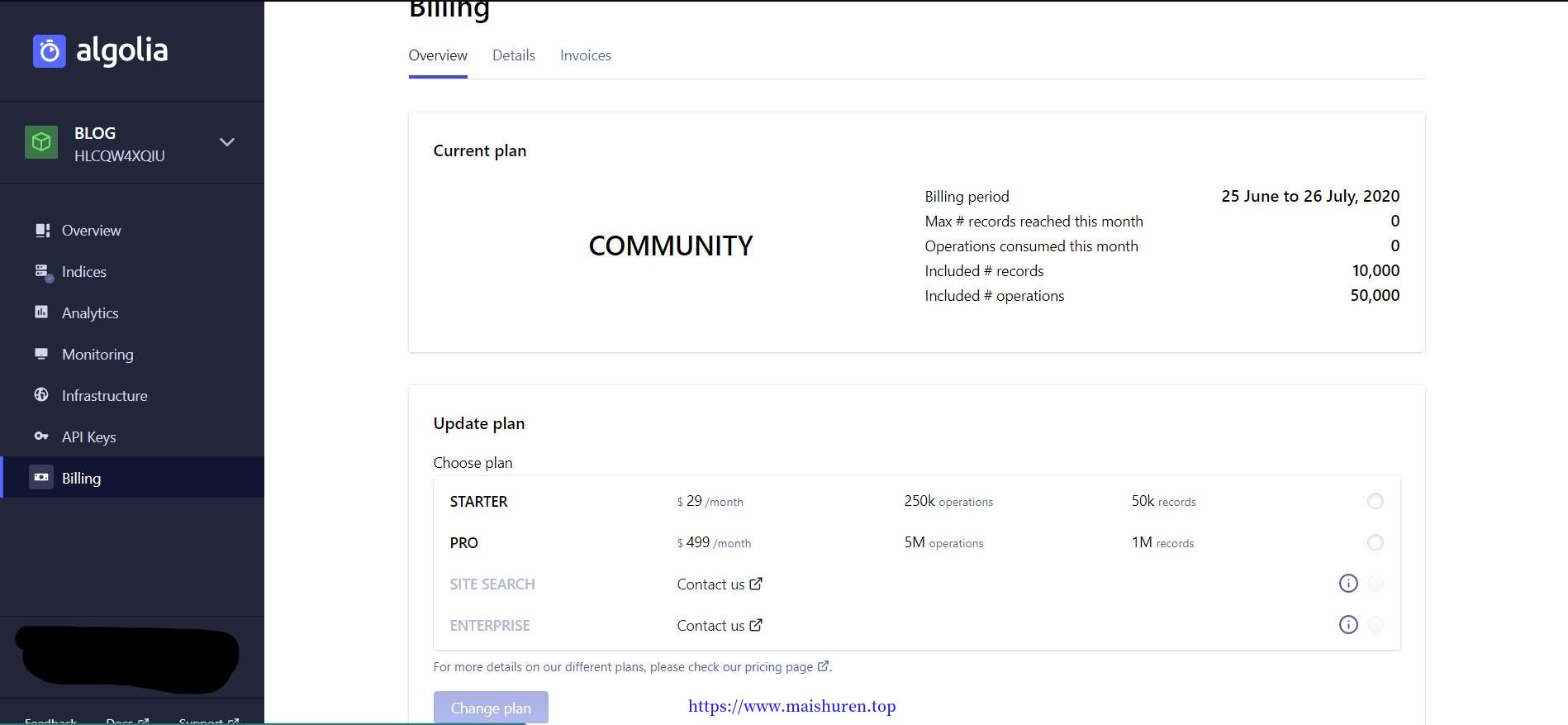Click the Overview sidebar icon
Screen dimensions: 1568x725
pos(41,230)
